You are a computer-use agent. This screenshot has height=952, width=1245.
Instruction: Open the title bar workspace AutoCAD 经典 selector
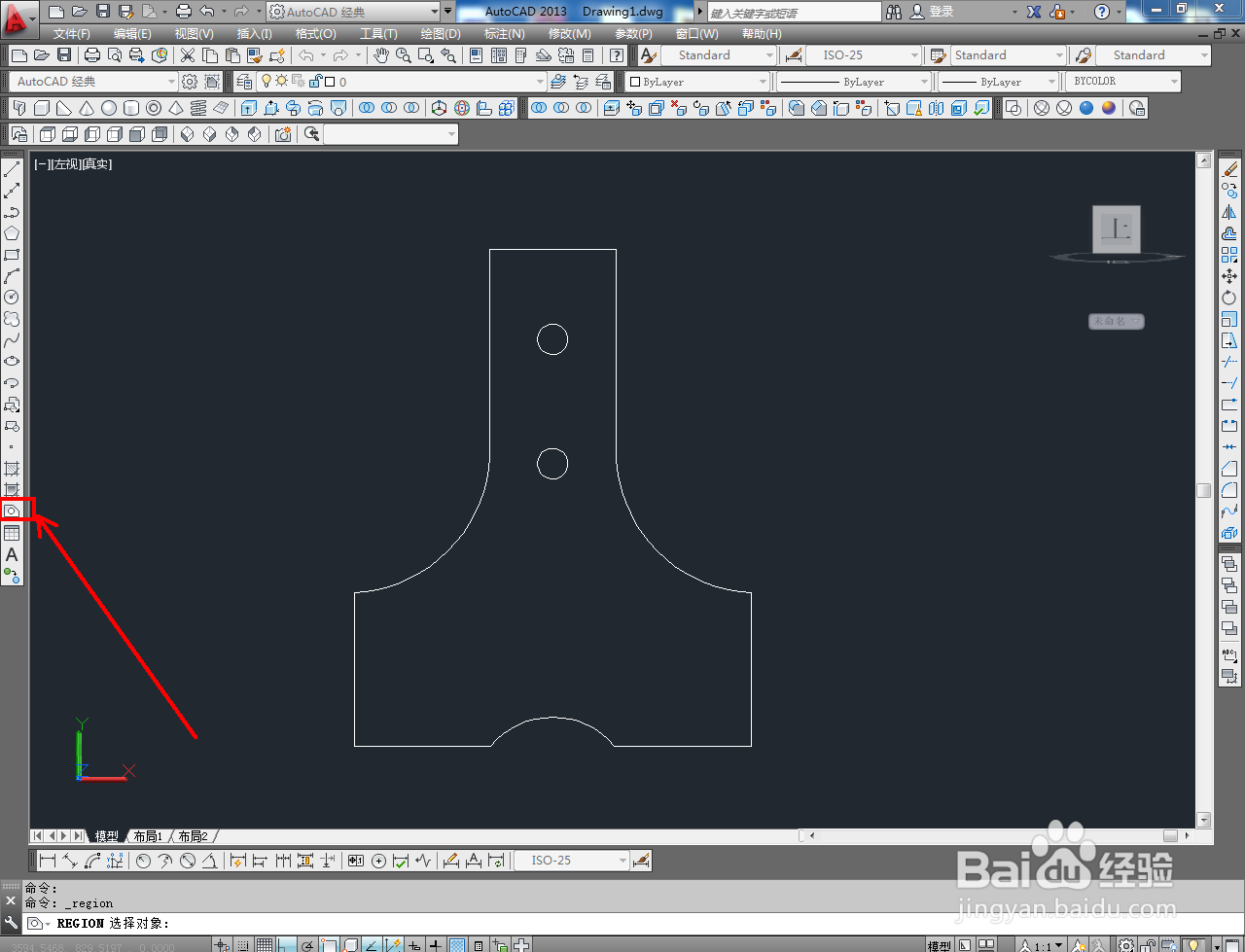tap(352, 12)
